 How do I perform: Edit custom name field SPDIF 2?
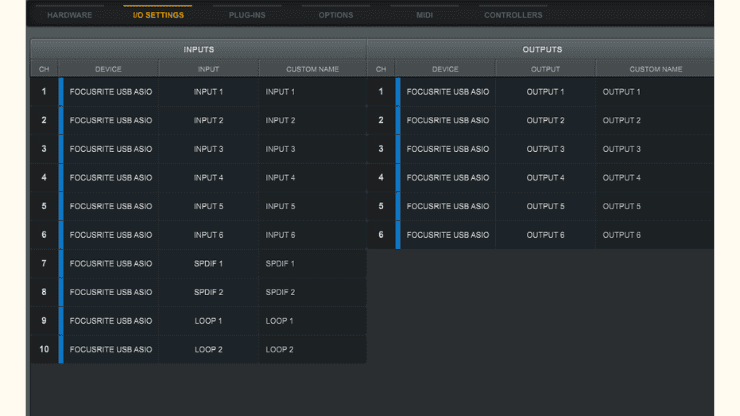coord(313,292)
